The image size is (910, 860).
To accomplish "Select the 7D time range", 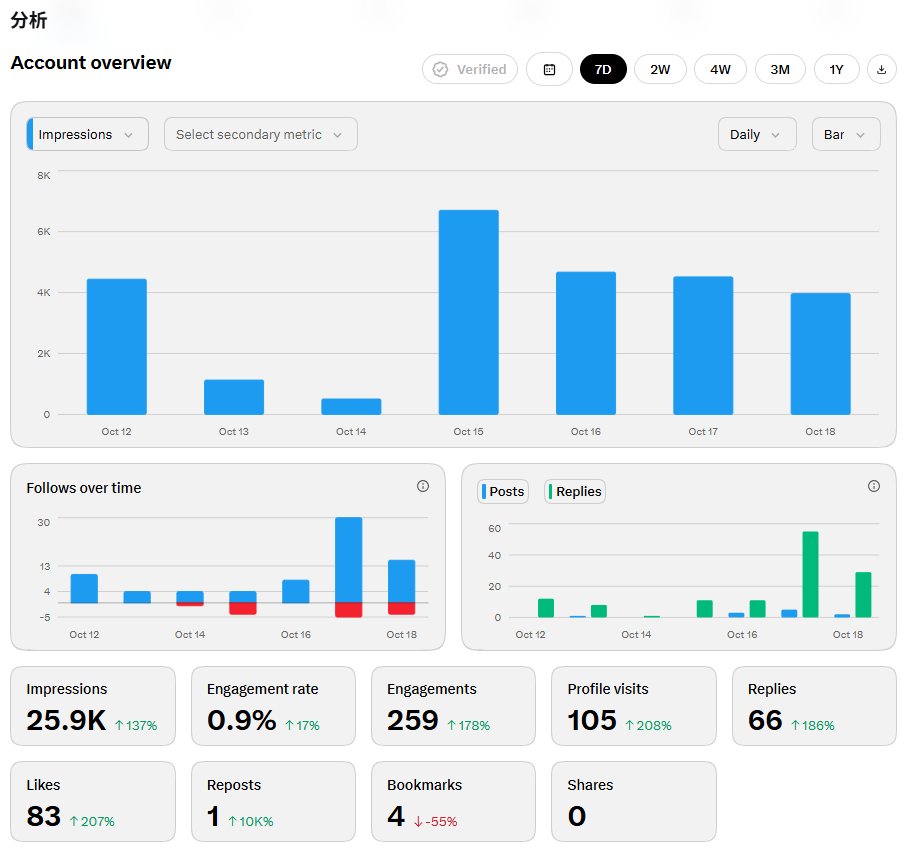I will tap(603, 70).
